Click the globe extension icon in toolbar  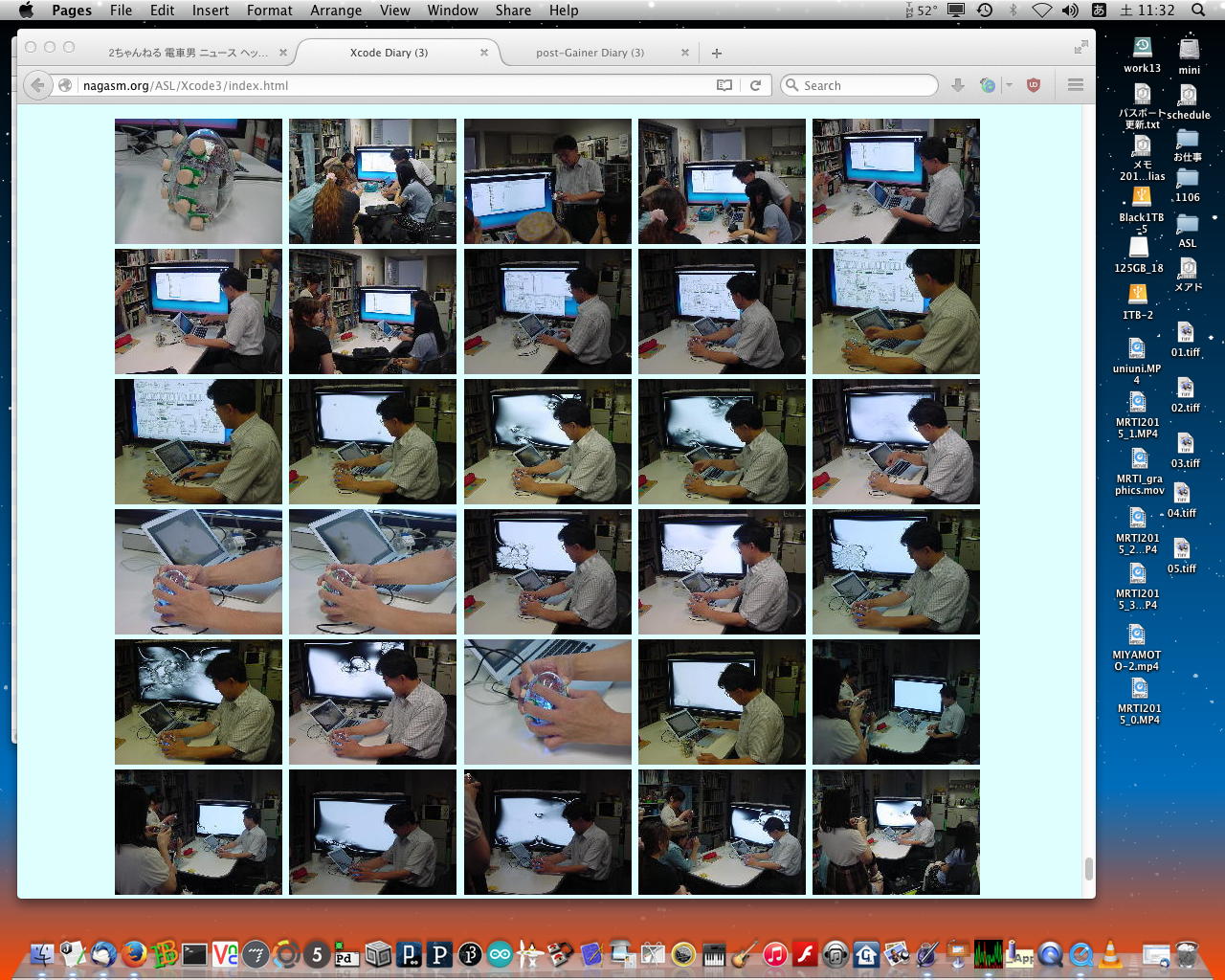(x=988, y=85)
